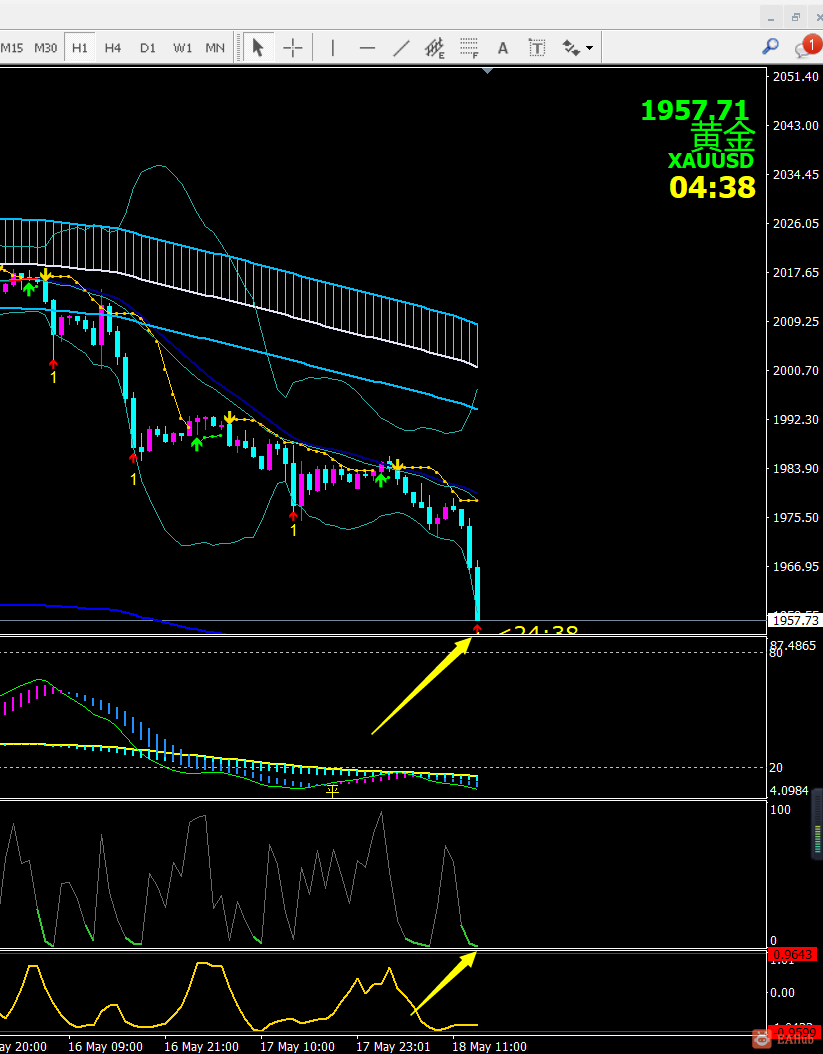823x1054 pixels.
Task: Click the 16 May 21:00 time label
Action: click(200, 1047)
